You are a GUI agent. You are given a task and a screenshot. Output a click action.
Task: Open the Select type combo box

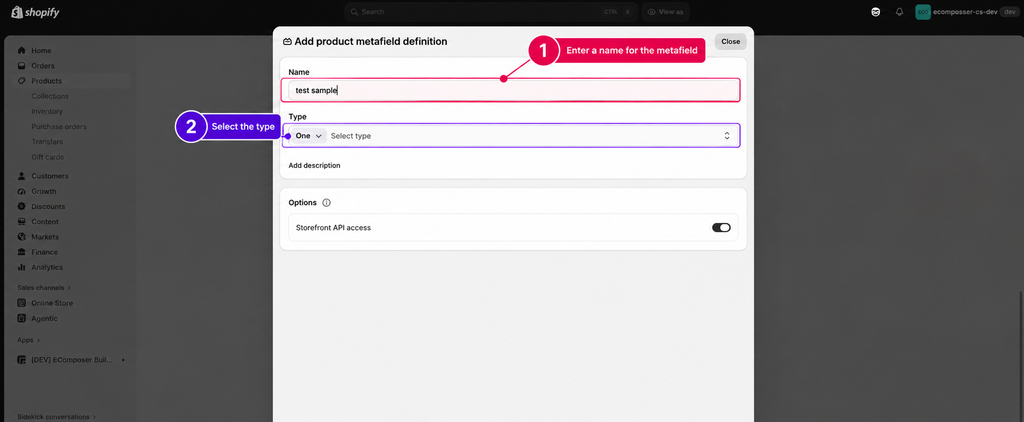[x=530, y=136]
